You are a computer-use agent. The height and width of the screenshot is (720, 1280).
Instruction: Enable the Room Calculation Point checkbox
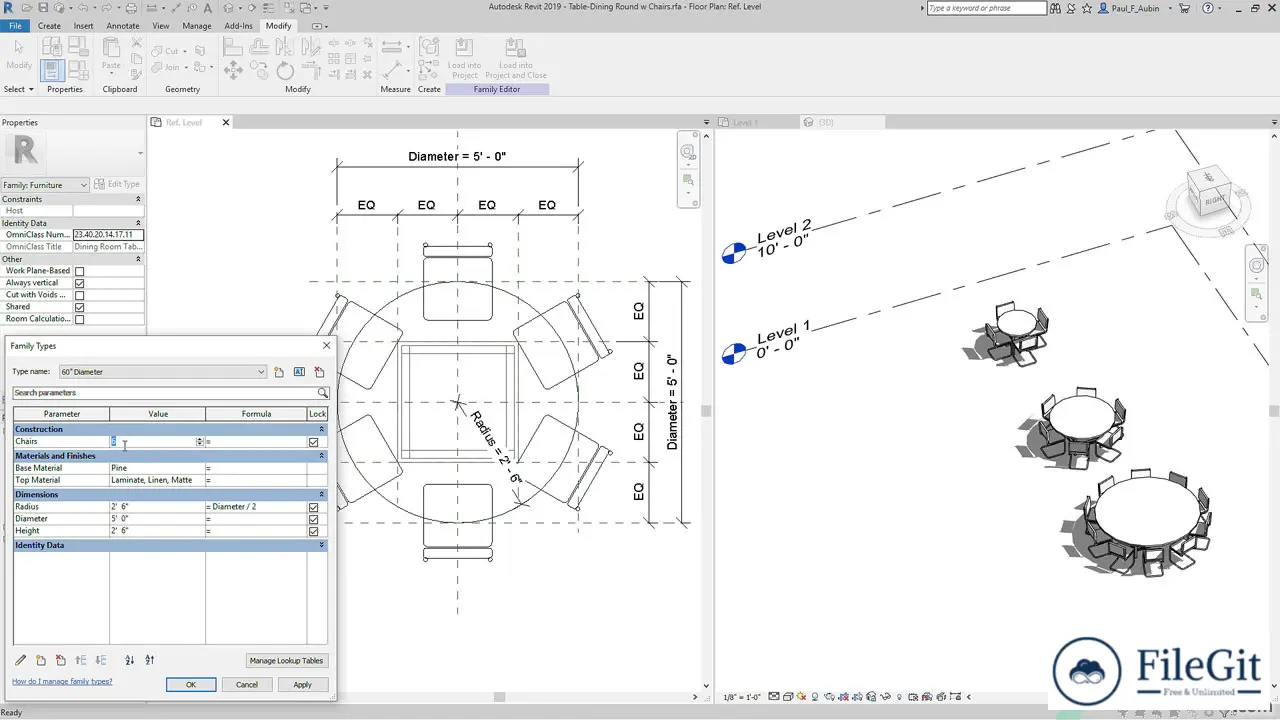[80, 319]
